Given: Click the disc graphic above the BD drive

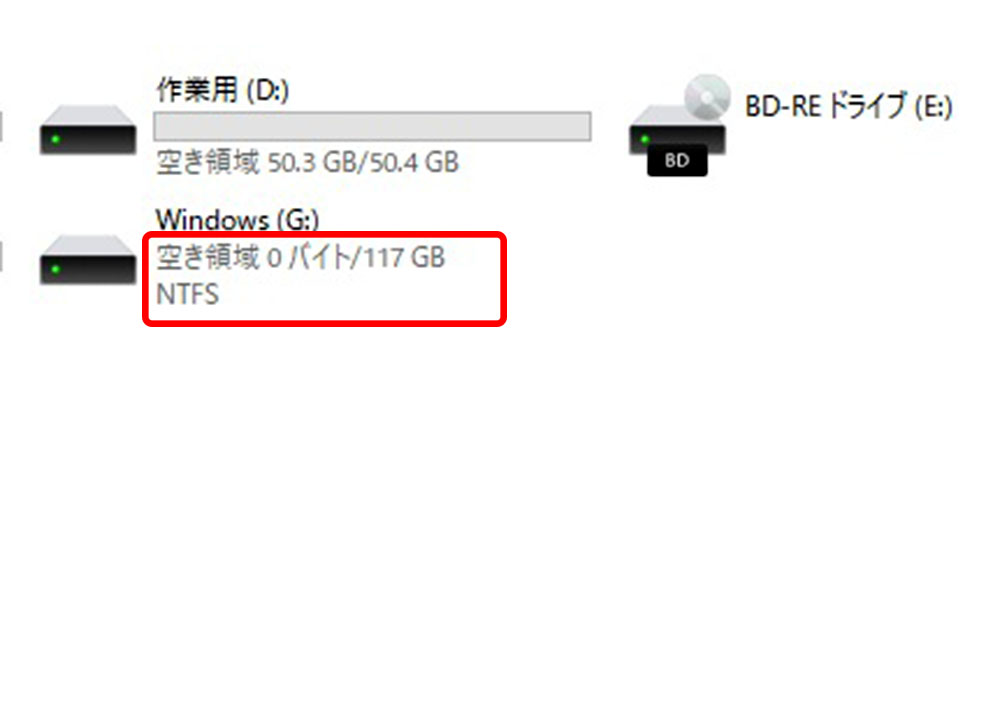Looking at the screenshot, I should 707,97.
